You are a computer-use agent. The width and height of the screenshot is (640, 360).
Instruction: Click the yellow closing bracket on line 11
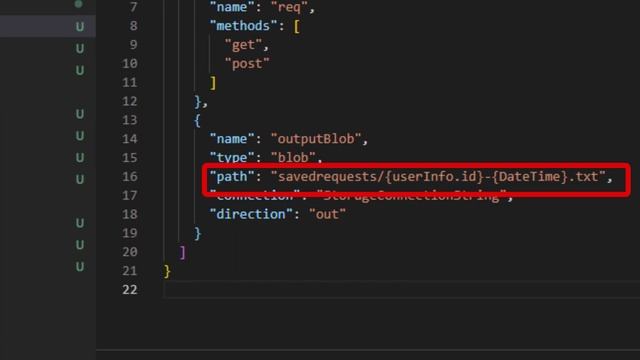tap(213, 83)
